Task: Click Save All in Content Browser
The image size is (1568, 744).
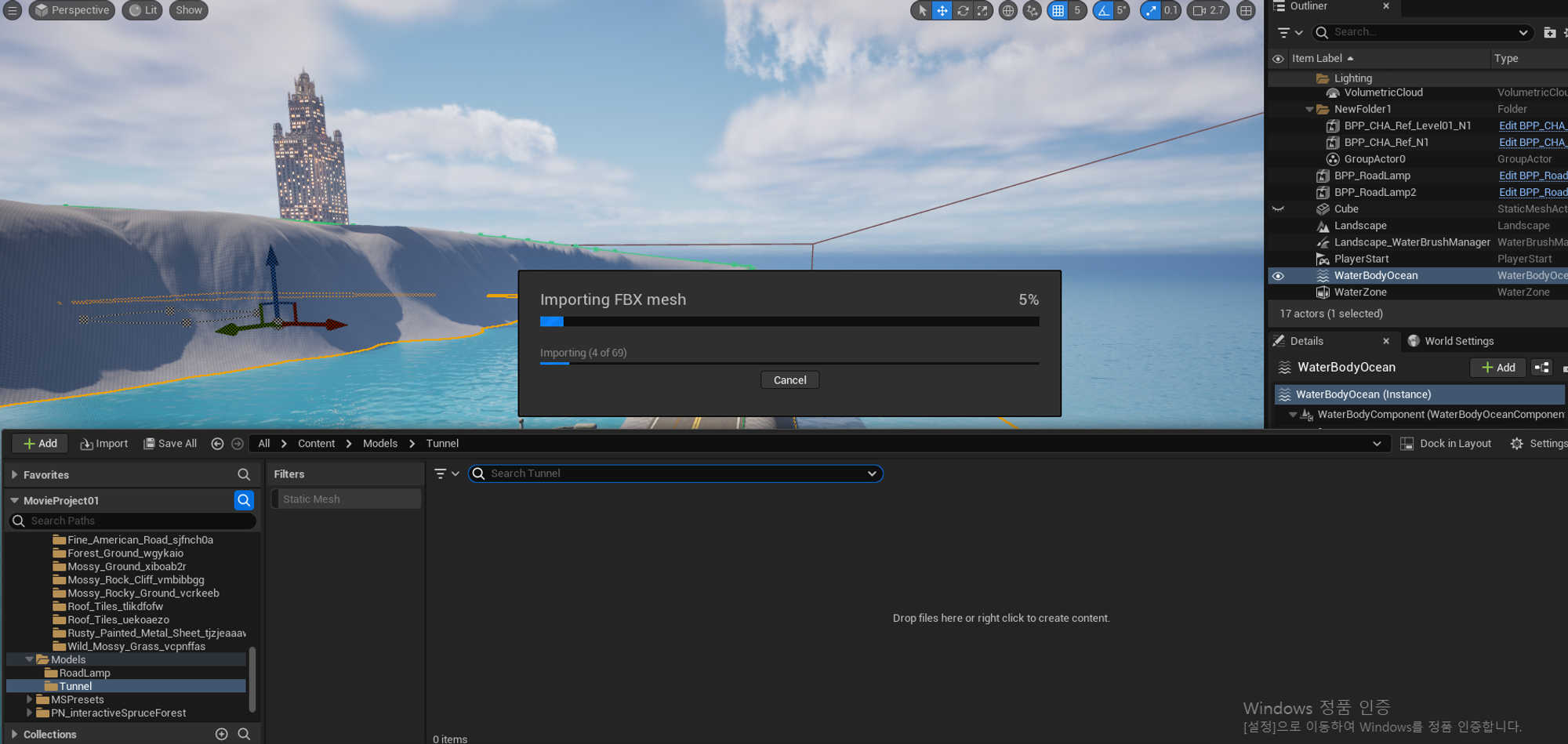Action: tap(170, 444)
